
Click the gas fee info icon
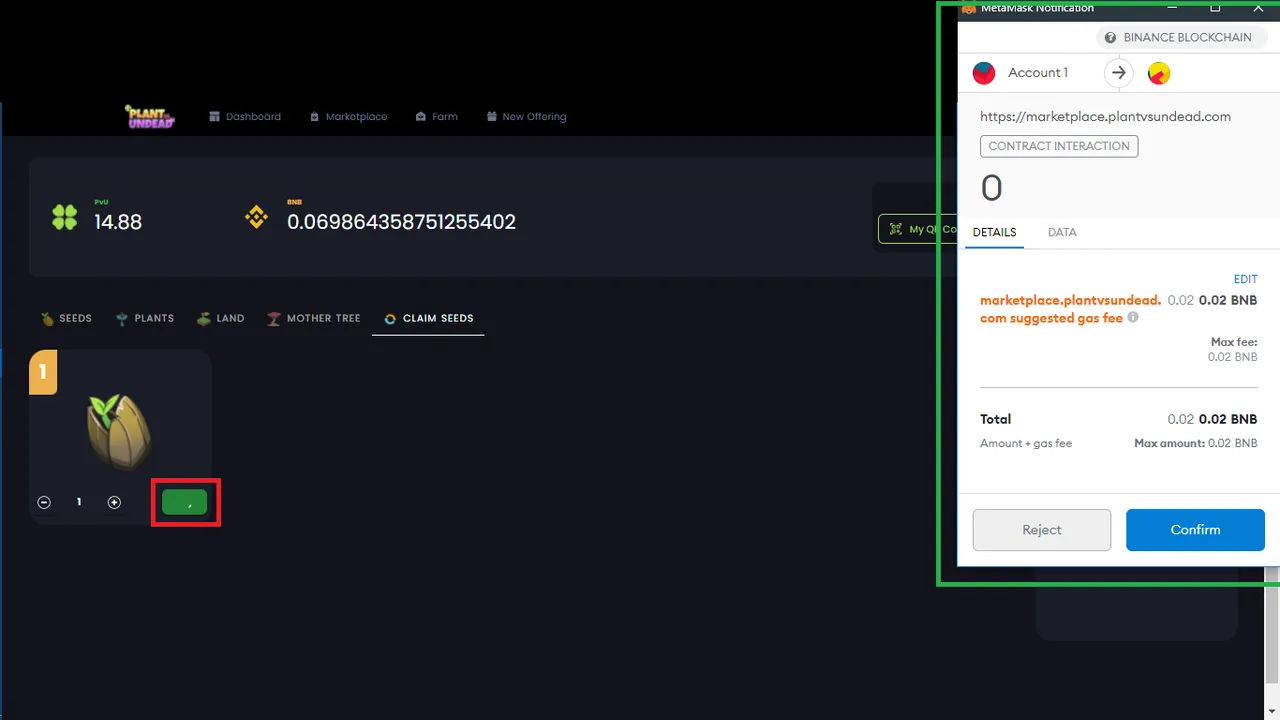(x=1133, y=317)
